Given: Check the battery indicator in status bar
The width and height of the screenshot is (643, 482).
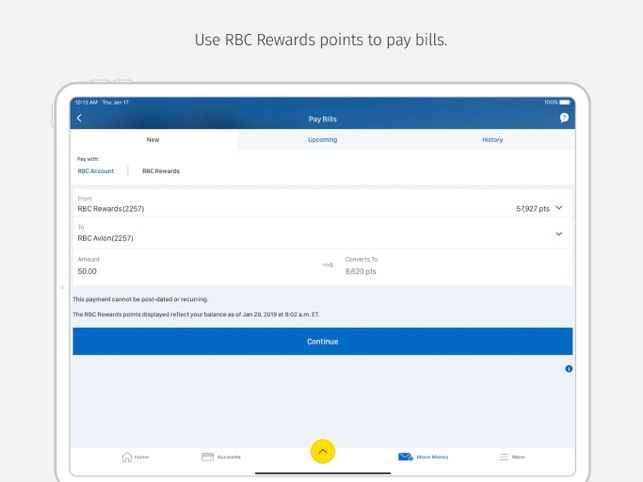Looking at the screenshot, I should click(x=565, y=102).
